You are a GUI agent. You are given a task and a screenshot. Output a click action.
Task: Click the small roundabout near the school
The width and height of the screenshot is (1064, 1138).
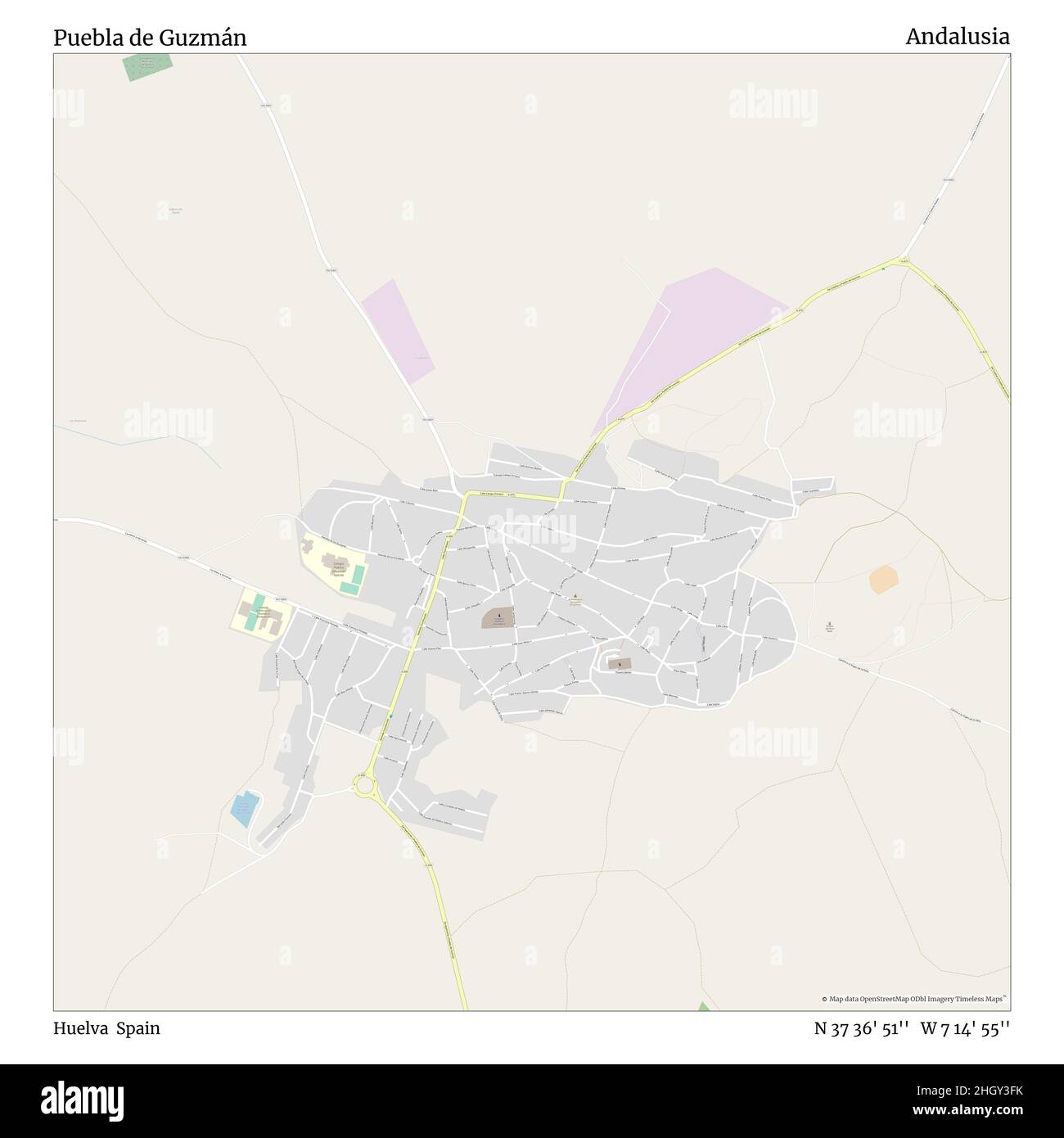(417, 560)
